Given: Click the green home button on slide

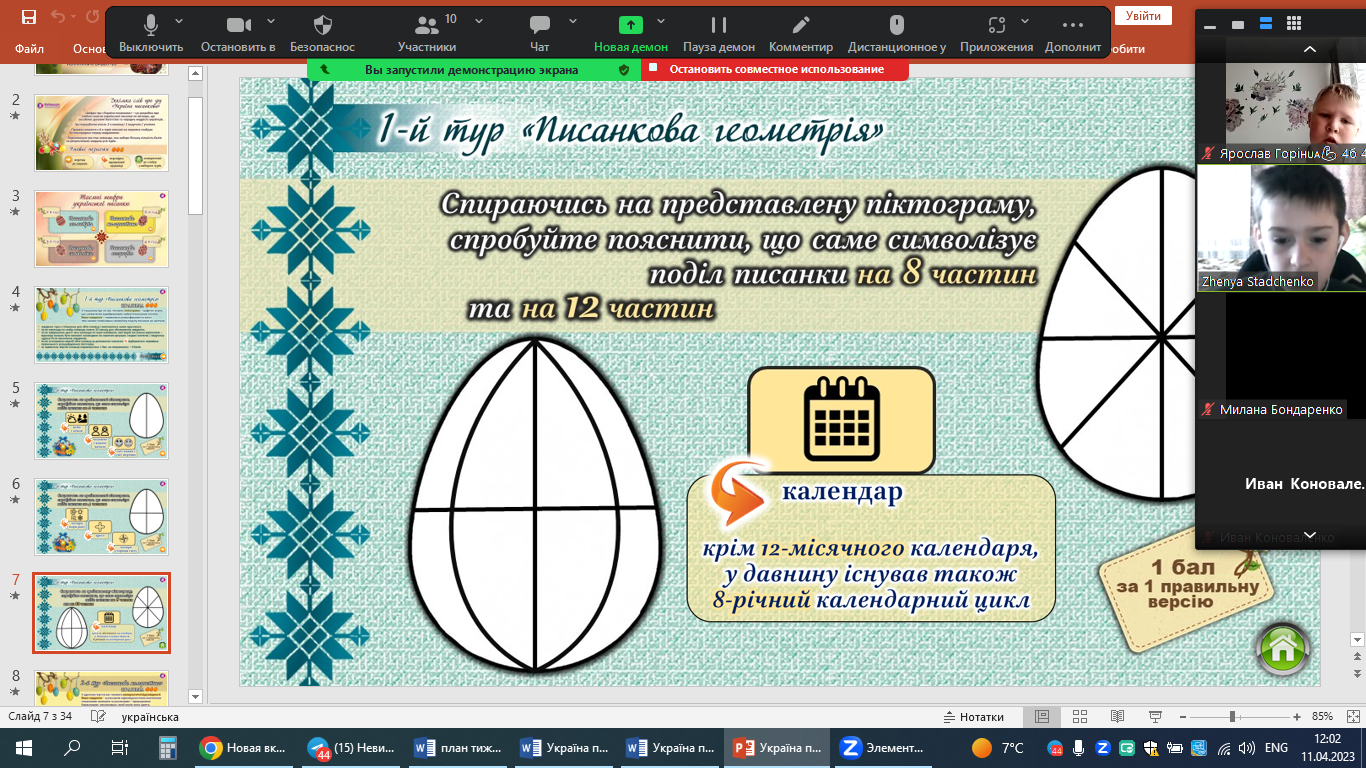Looking at the screenshot, I should pyautogui.click(x=1283, y=647).
